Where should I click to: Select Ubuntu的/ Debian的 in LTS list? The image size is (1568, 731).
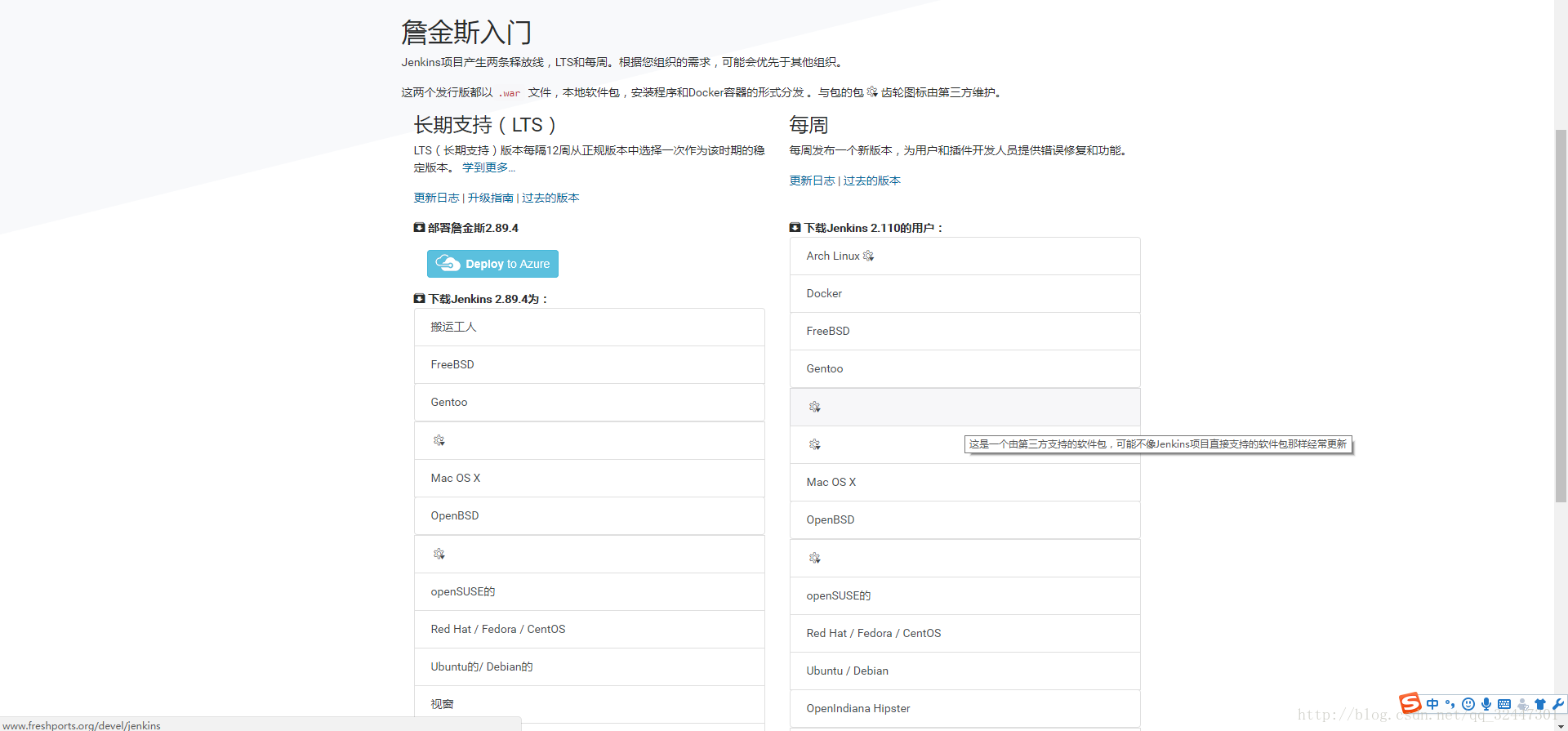click(589, 666)
